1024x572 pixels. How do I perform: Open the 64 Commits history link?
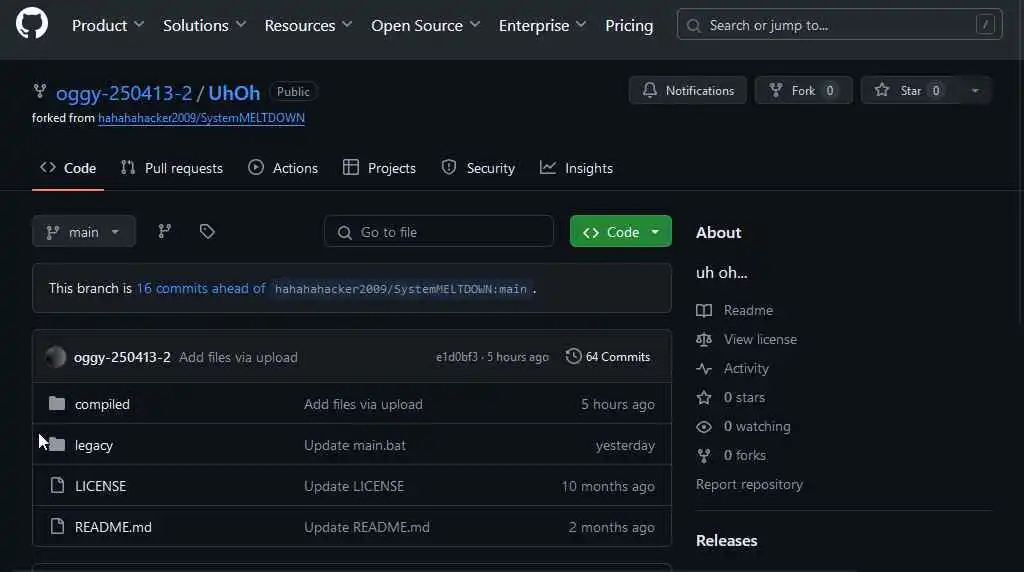(x=608, y=357)
